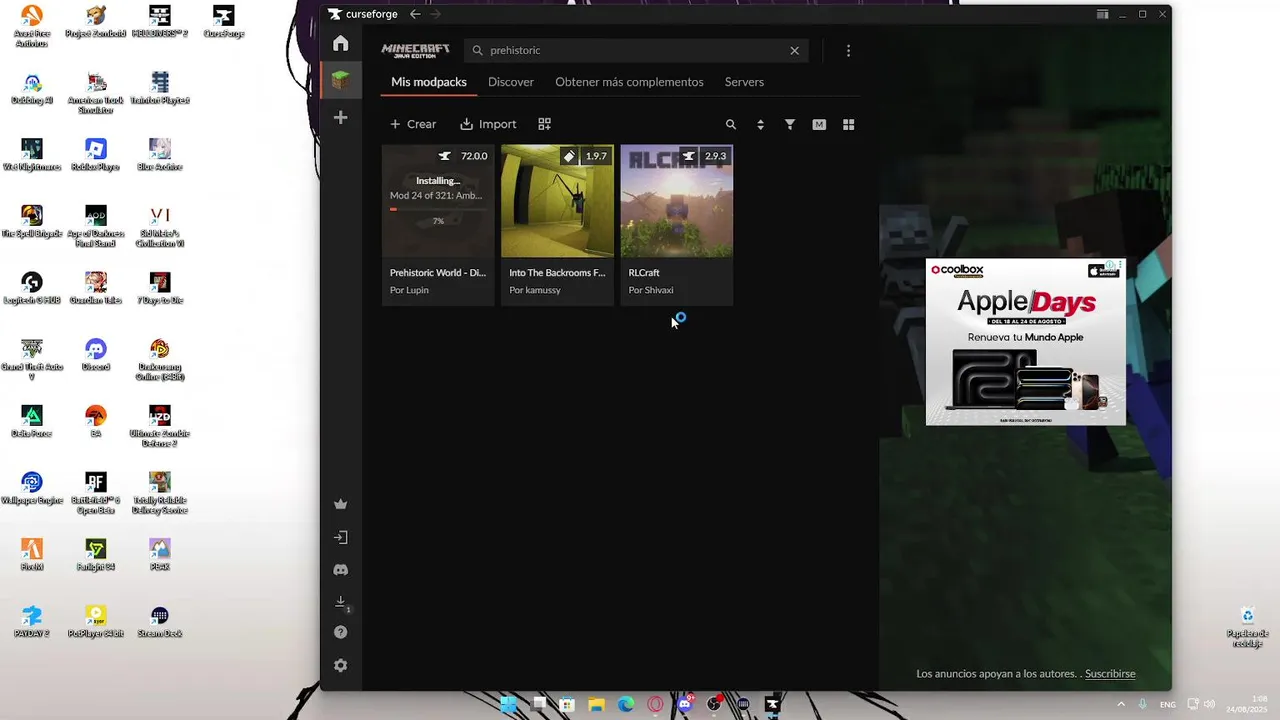Viewport: 1280px width, 720px height.
Task: Select the Logitech G HUB desktop icon
Action: 32,288
